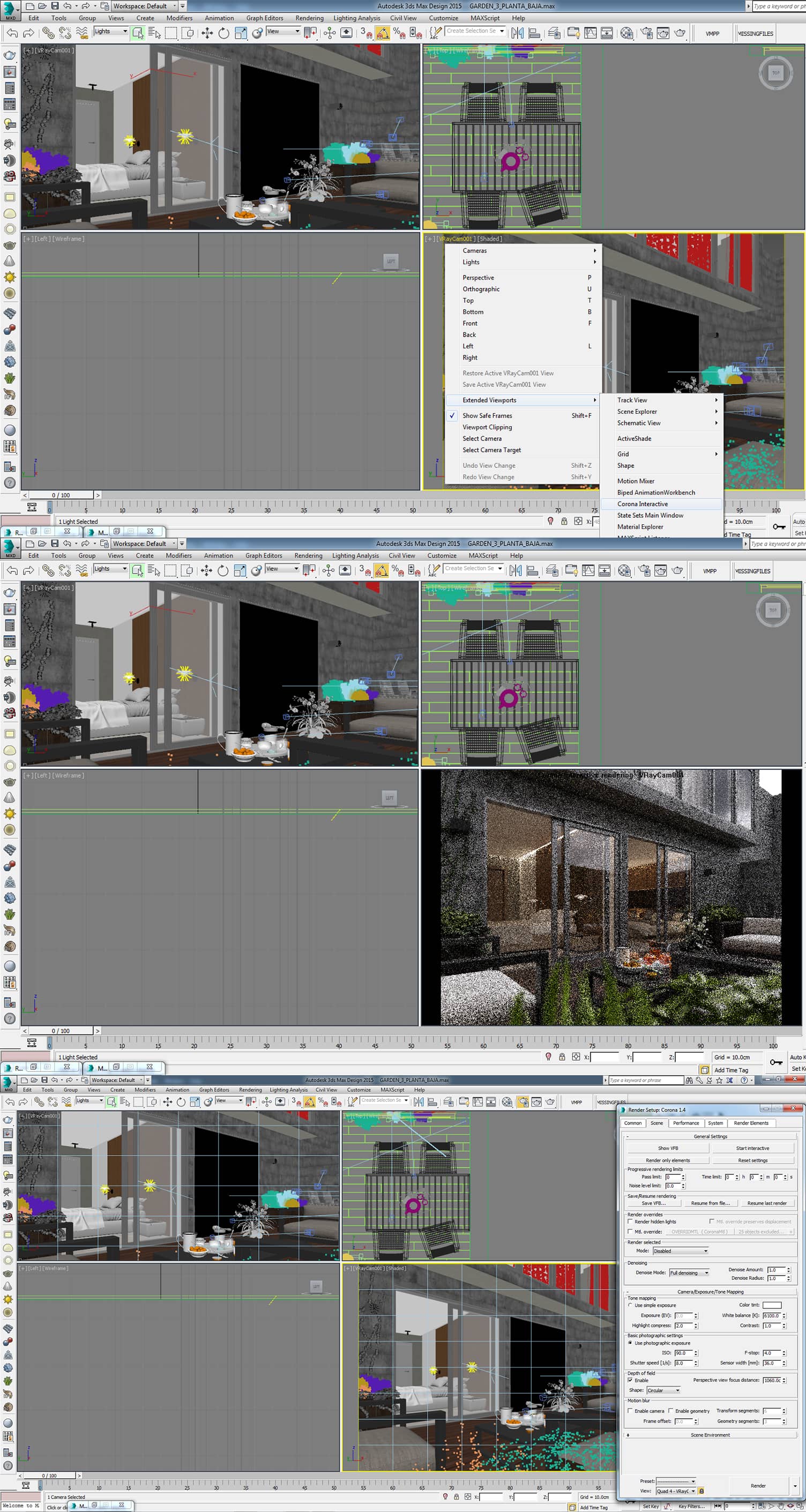Open View dropdown showing Quad 4 - VRayC
This screenshot has height=1512, width=806.
pos(676,1491)
